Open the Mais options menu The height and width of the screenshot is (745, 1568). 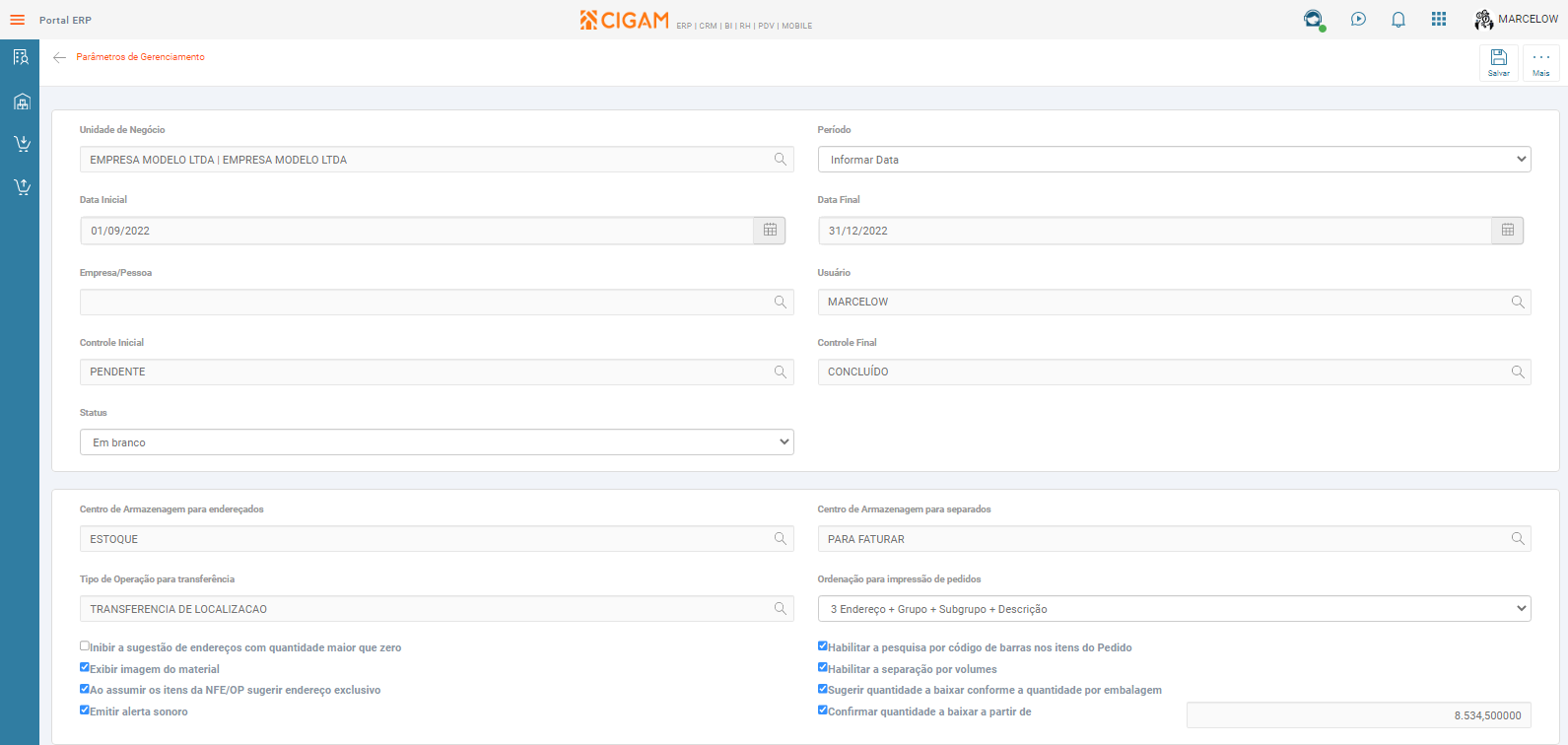coord(1540,62)
